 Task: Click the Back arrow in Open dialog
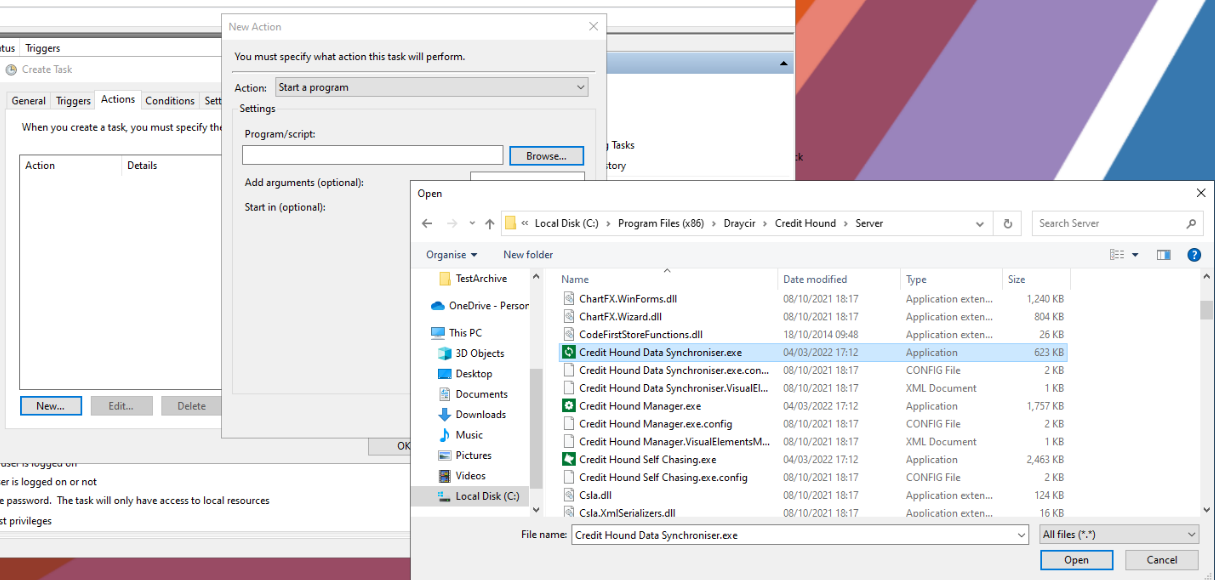(x=428, y=224)
